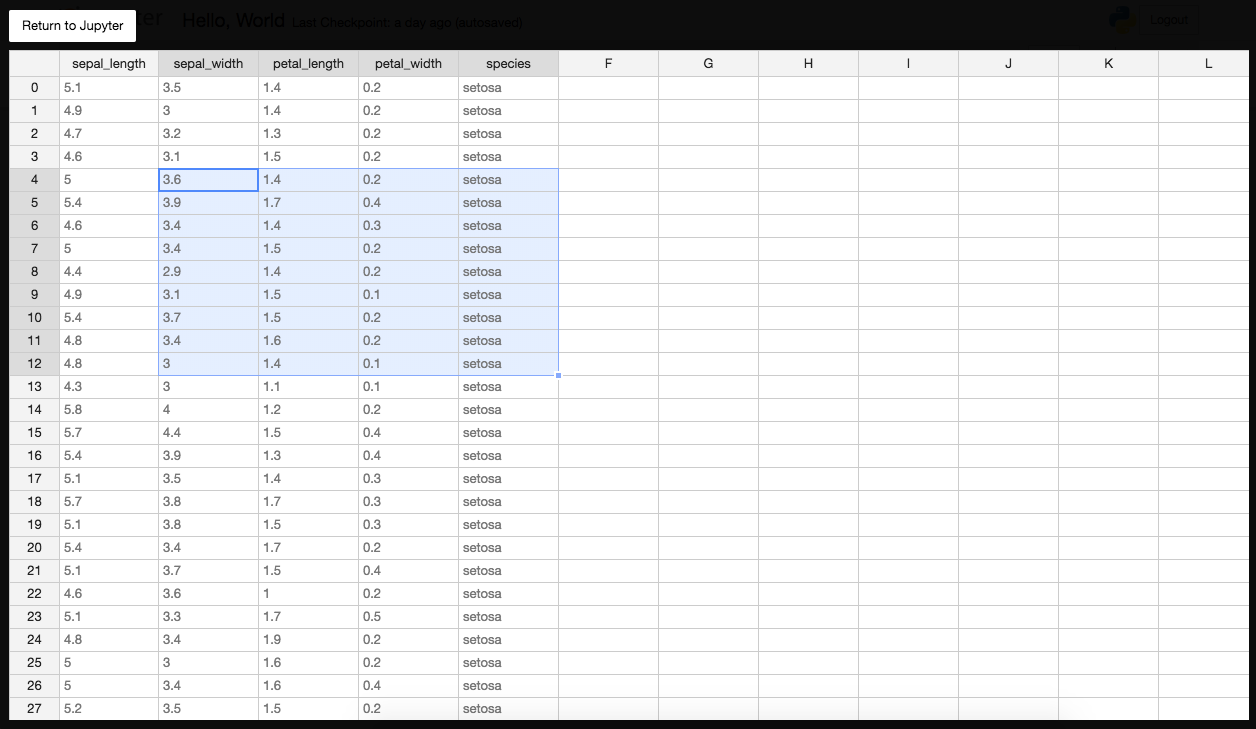Click petal_length cell 1.3 in row 16
Viewport: 1256px width, 729px height.
[x=309, y=456]
